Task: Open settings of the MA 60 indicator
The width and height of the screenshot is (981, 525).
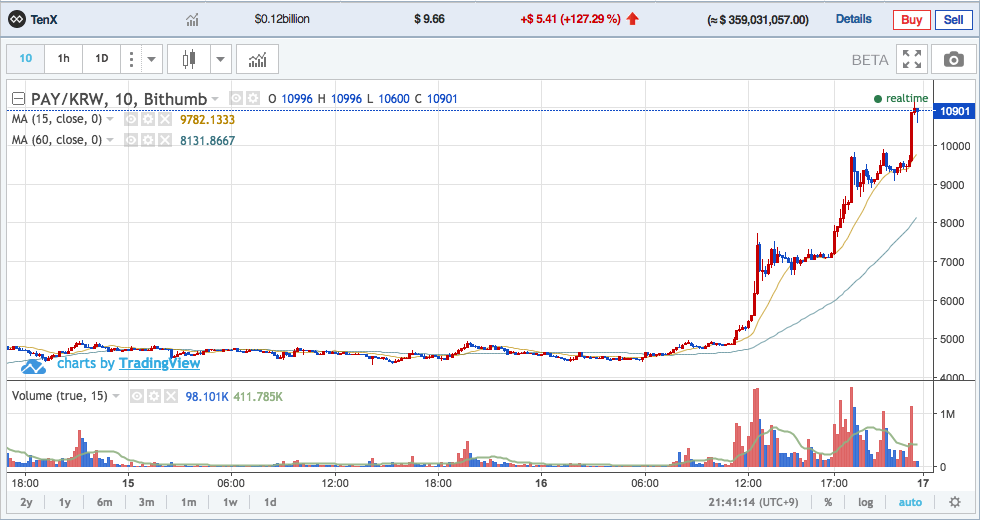Action: coord(148,140)
